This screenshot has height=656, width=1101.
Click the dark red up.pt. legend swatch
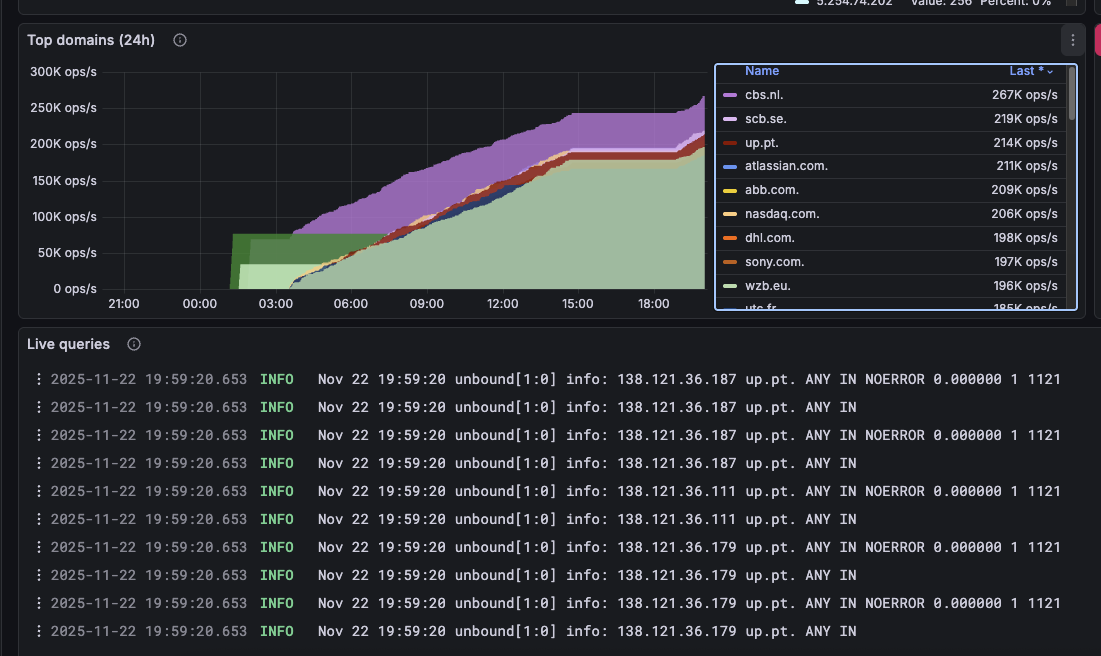[729, 143]
